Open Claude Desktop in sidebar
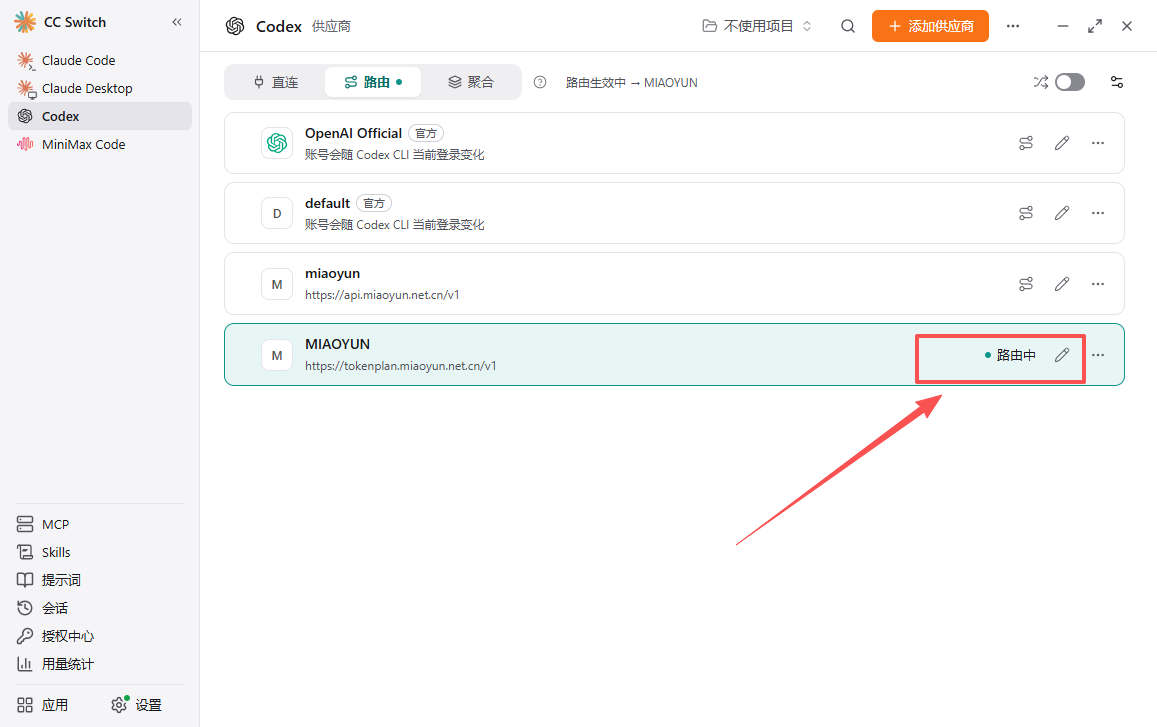Image resolution: width=1157 pixels, height=727 pixels. tap(100, 89)
